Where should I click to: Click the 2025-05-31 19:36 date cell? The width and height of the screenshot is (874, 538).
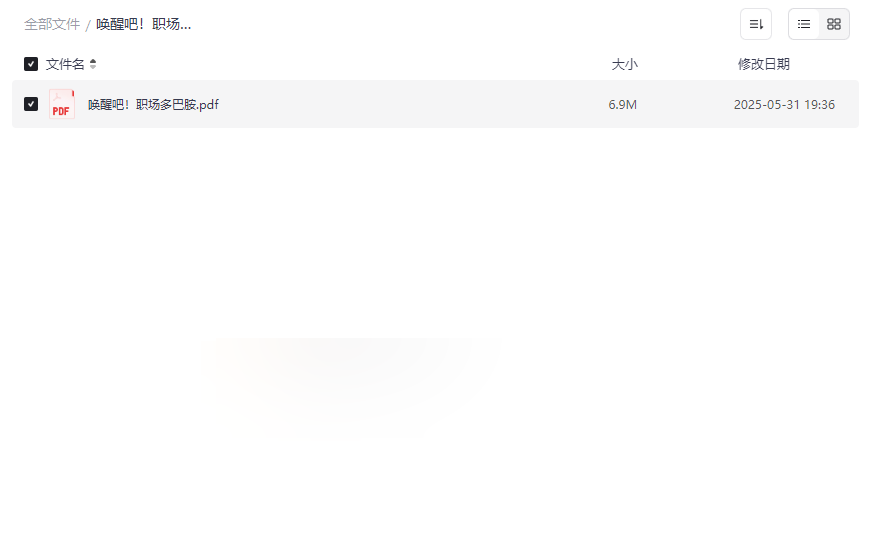click(x=784, y=105)
